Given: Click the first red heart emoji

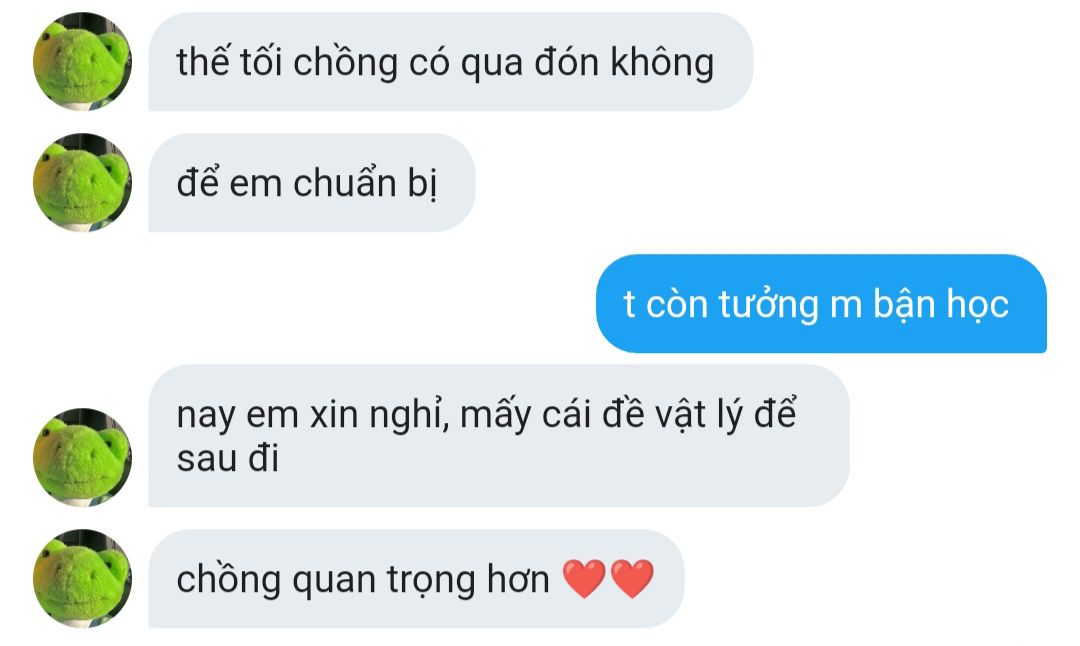Looking at the screenshot, I should click(x=584, y=579).
